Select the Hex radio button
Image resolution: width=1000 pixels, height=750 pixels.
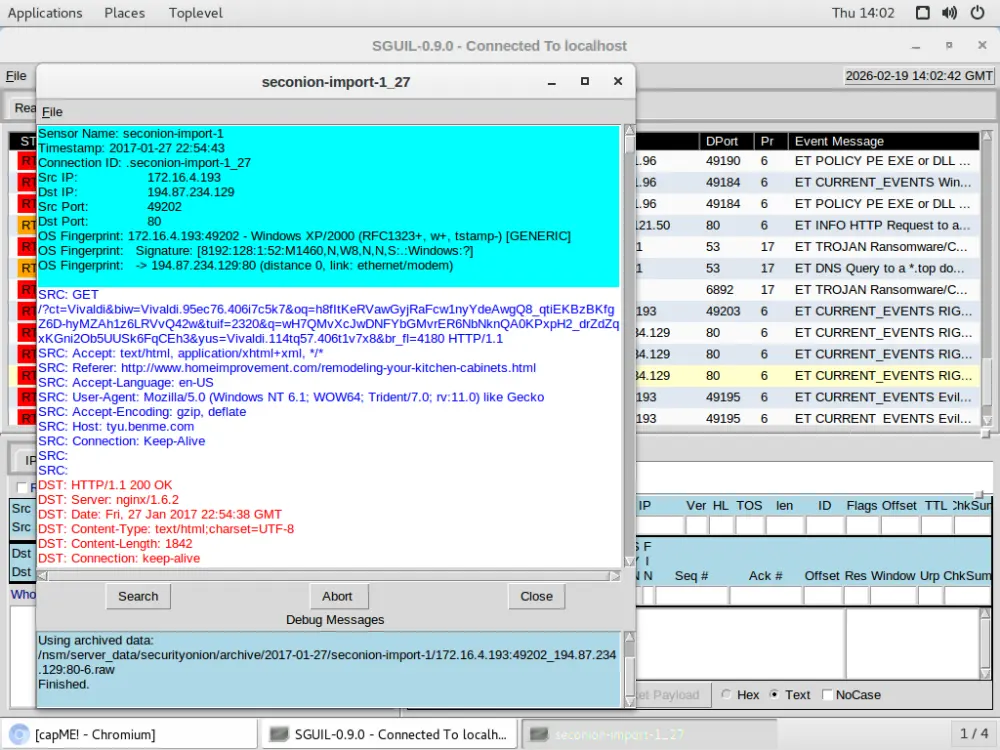click(726, 695)
